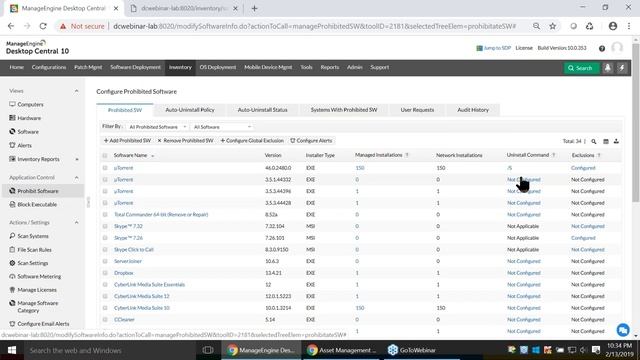
Task: Open Alerts in sidebar
Action: 24,145
